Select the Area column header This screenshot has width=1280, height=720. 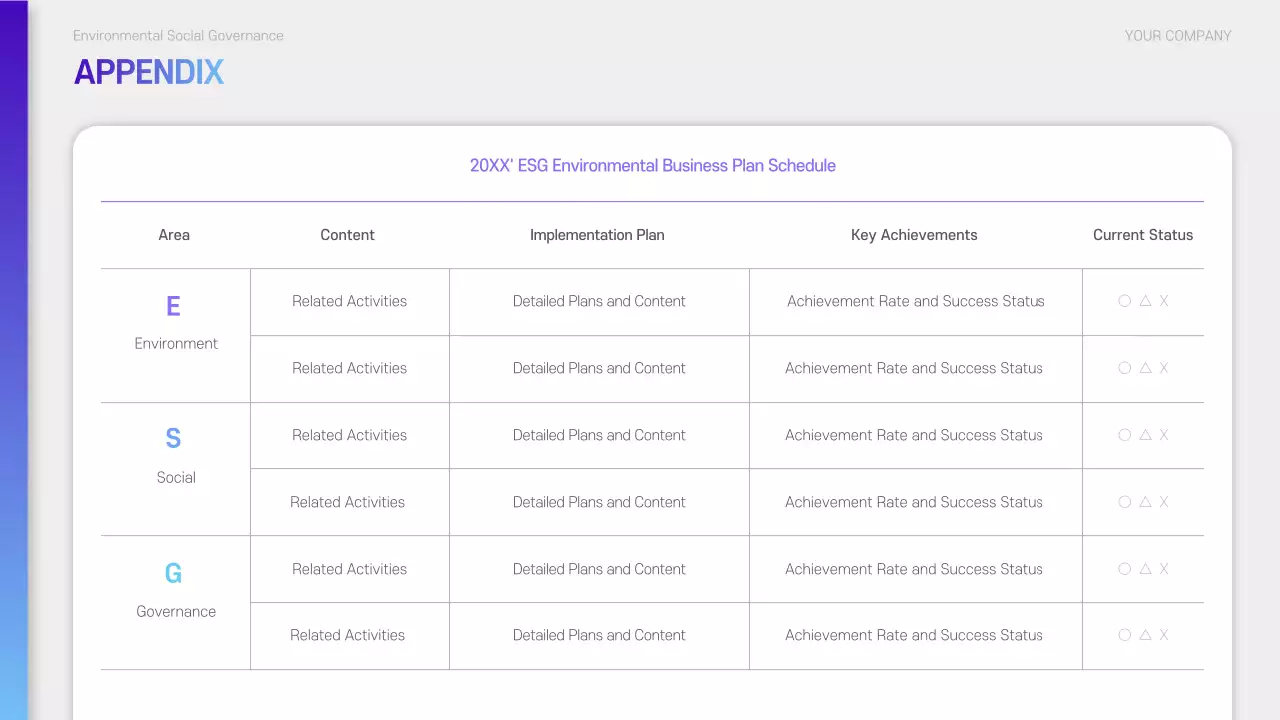[x=174, y=235]
